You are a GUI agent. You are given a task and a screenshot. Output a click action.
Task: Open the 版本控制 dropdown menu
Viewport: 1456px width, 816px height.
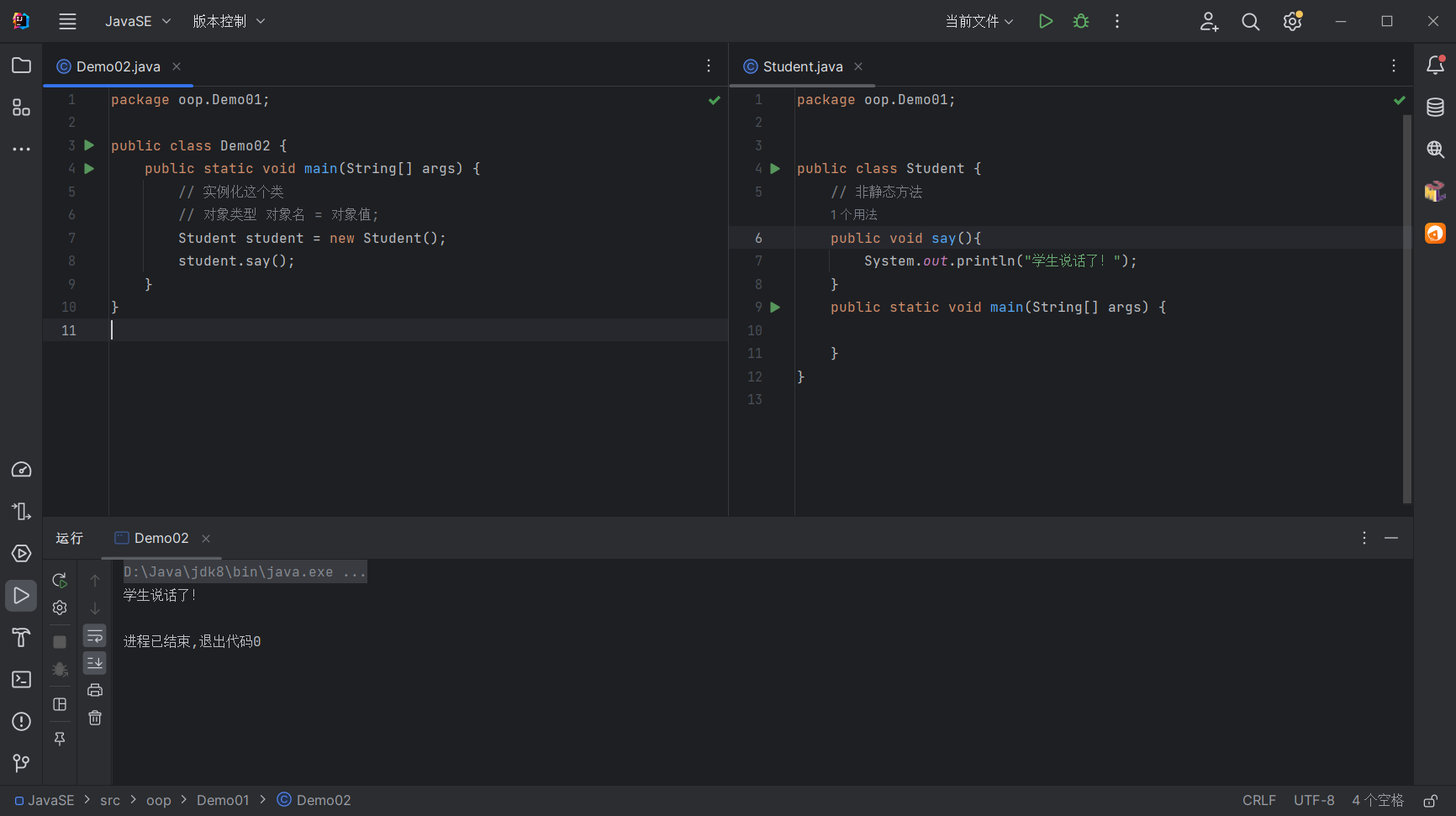[228, 22]
